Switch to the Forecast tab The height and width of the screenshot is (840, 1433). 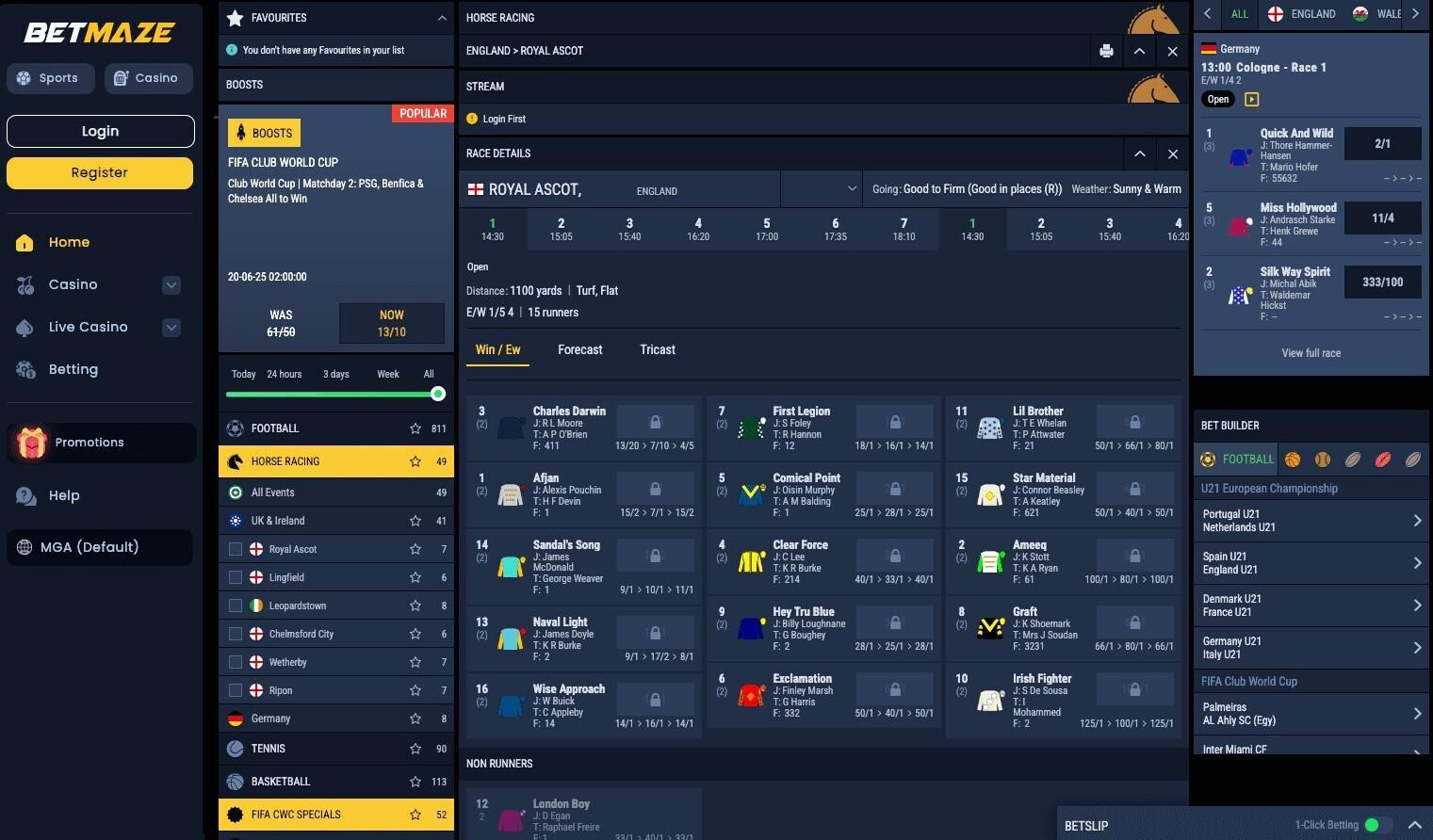pos(579,349)
